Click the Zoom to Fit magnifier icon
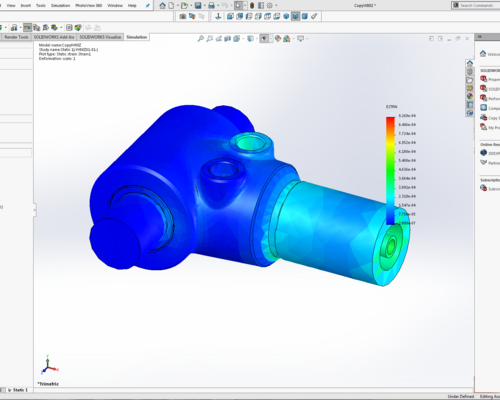The image size is (500, 400). [201, 39]
